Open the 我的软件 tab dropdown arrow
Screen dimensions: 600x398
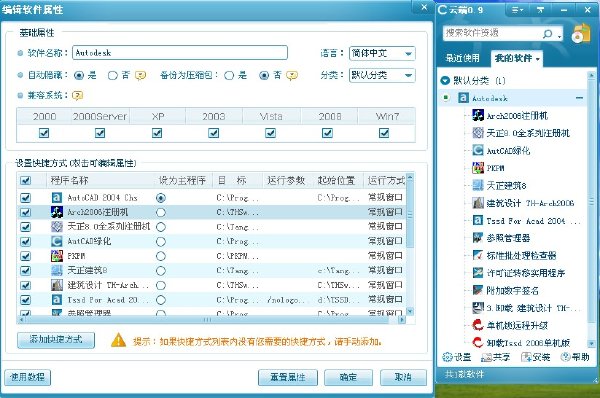point(538,59)
